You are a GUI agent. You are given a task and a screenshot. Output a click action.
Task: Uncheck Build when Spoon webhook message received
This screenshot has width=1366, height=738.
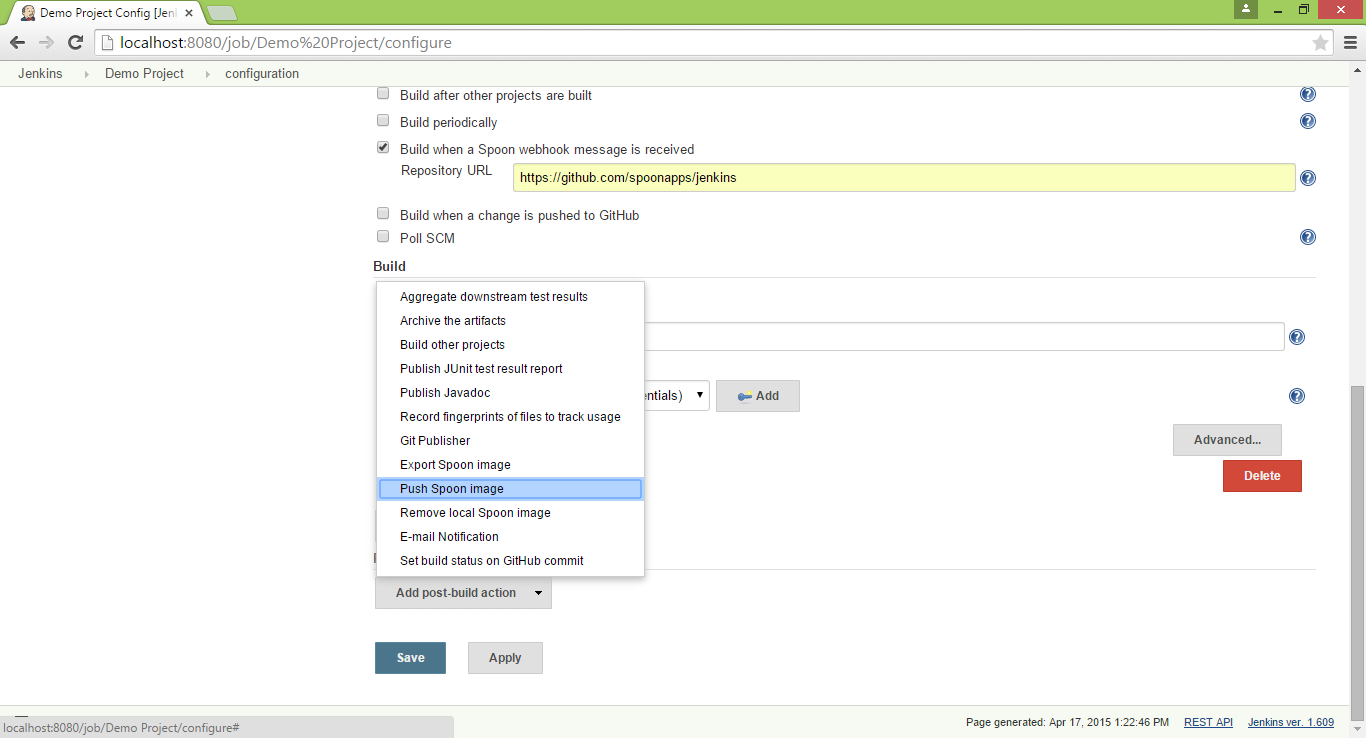pyautogui.click(x=382, y=148)
